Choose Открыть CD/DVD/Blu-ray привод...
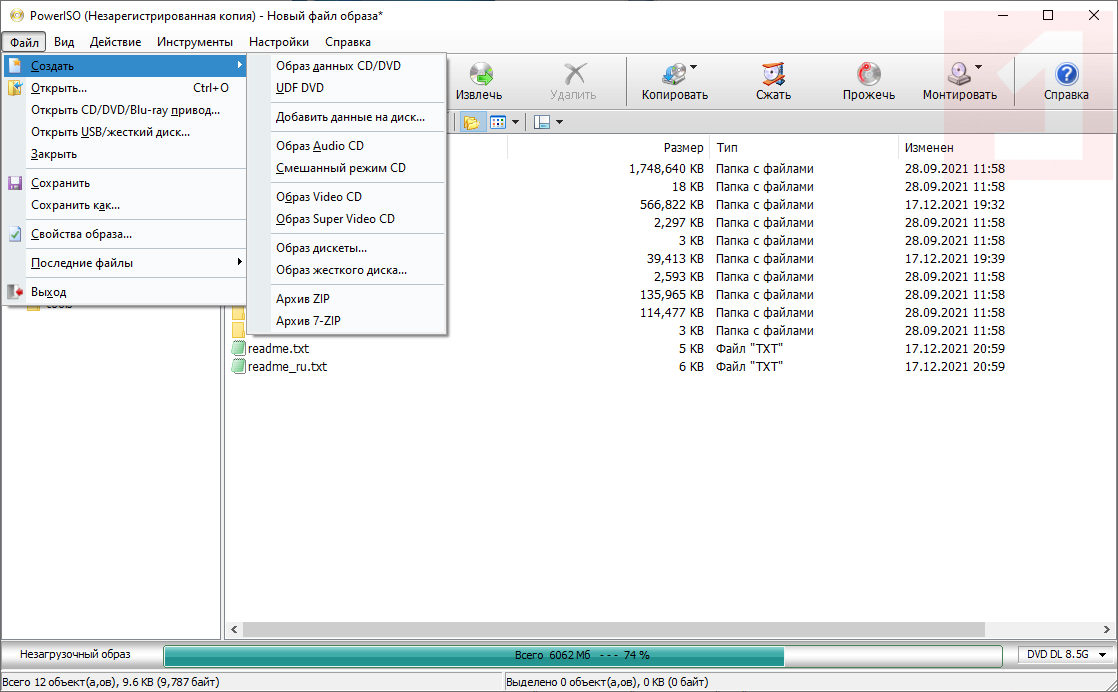The width and height of the screenshot is (1118, 692). (125, 110)
